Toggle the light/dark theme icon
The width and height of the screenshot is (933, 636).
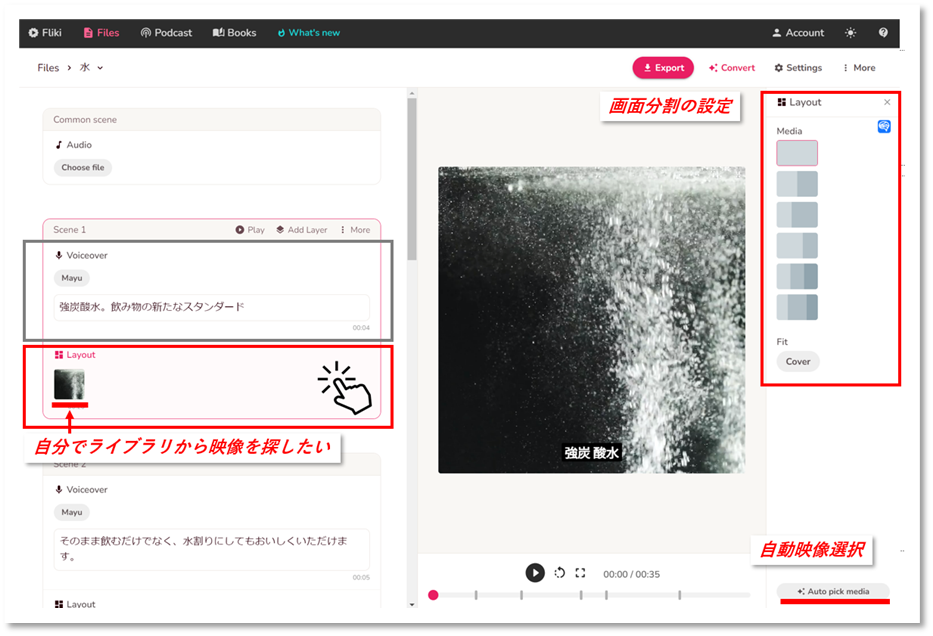click(850, 33)
